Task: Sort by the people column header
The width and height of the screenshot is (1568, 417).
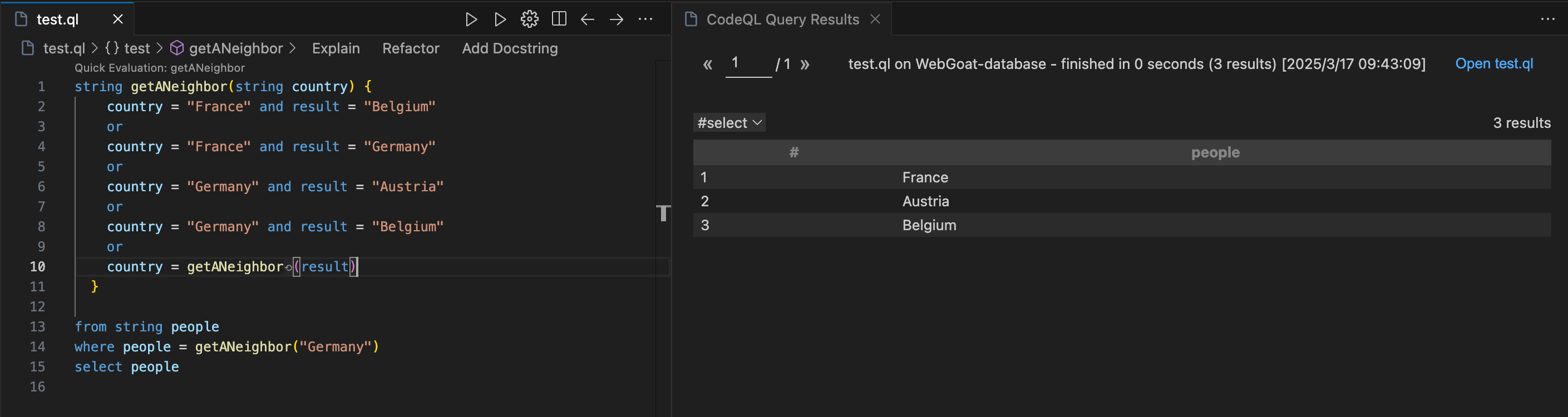Action: [x=1215, y=152]
